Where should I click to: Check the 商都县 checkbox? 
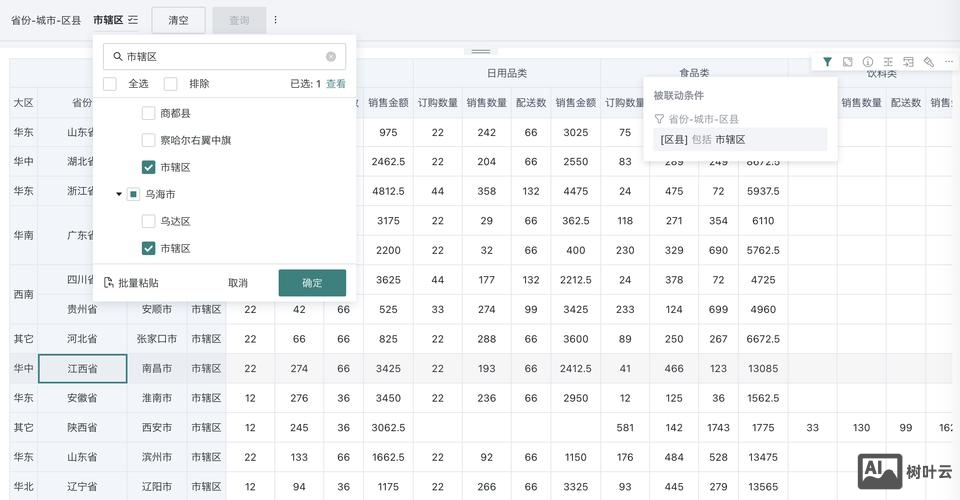pos(148,113)
